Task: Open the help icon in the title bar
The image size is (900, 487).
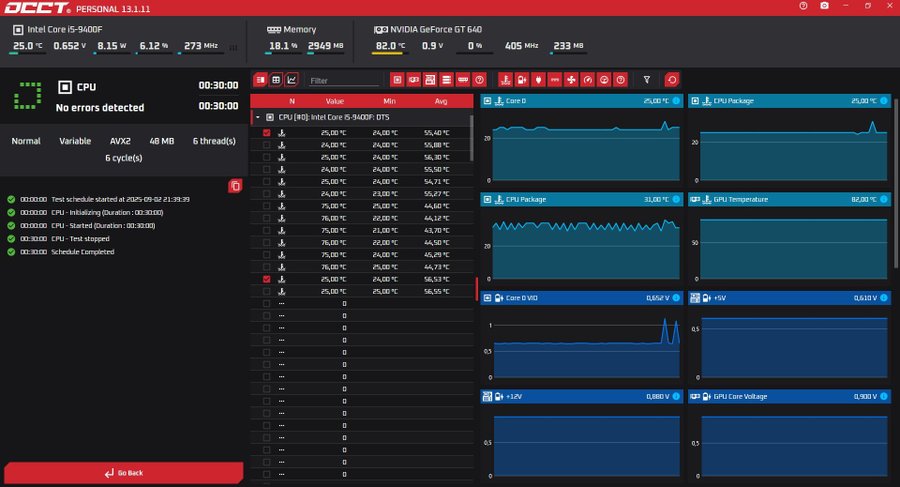Action: (x=803, y=6)
